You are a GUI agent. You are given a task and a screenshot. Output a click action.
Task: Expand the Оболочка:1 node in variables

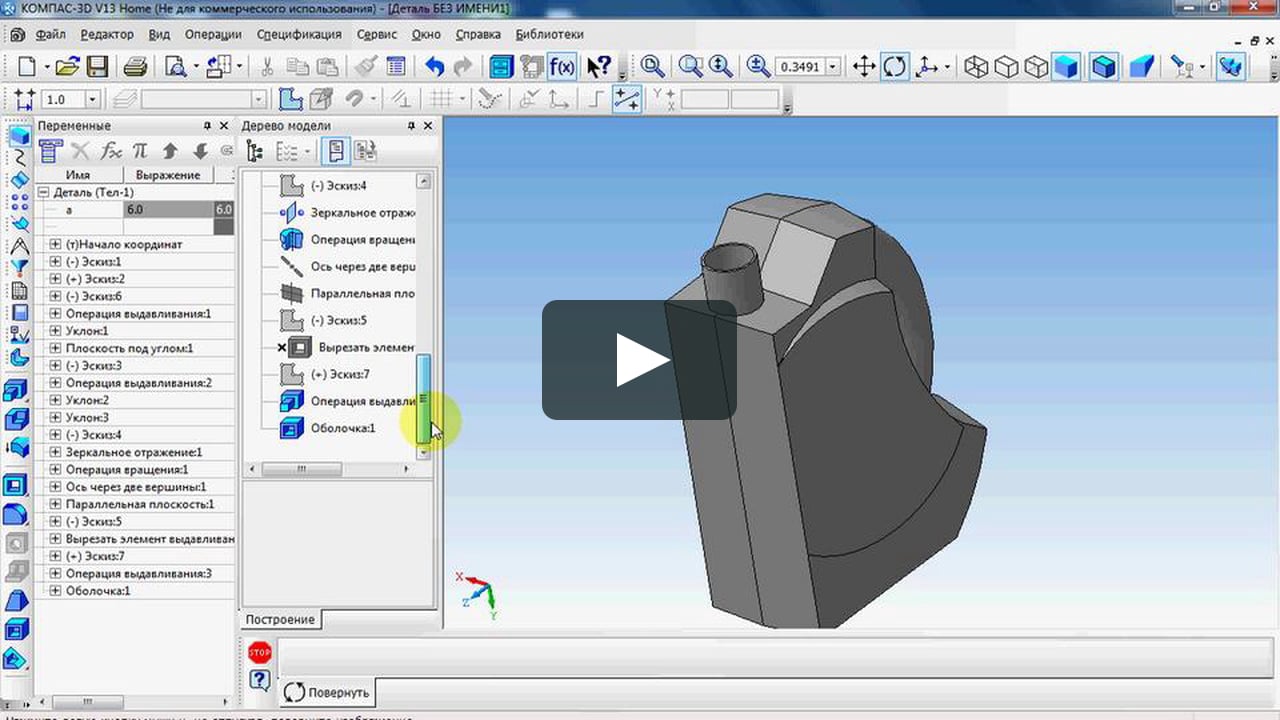point(55,591)
